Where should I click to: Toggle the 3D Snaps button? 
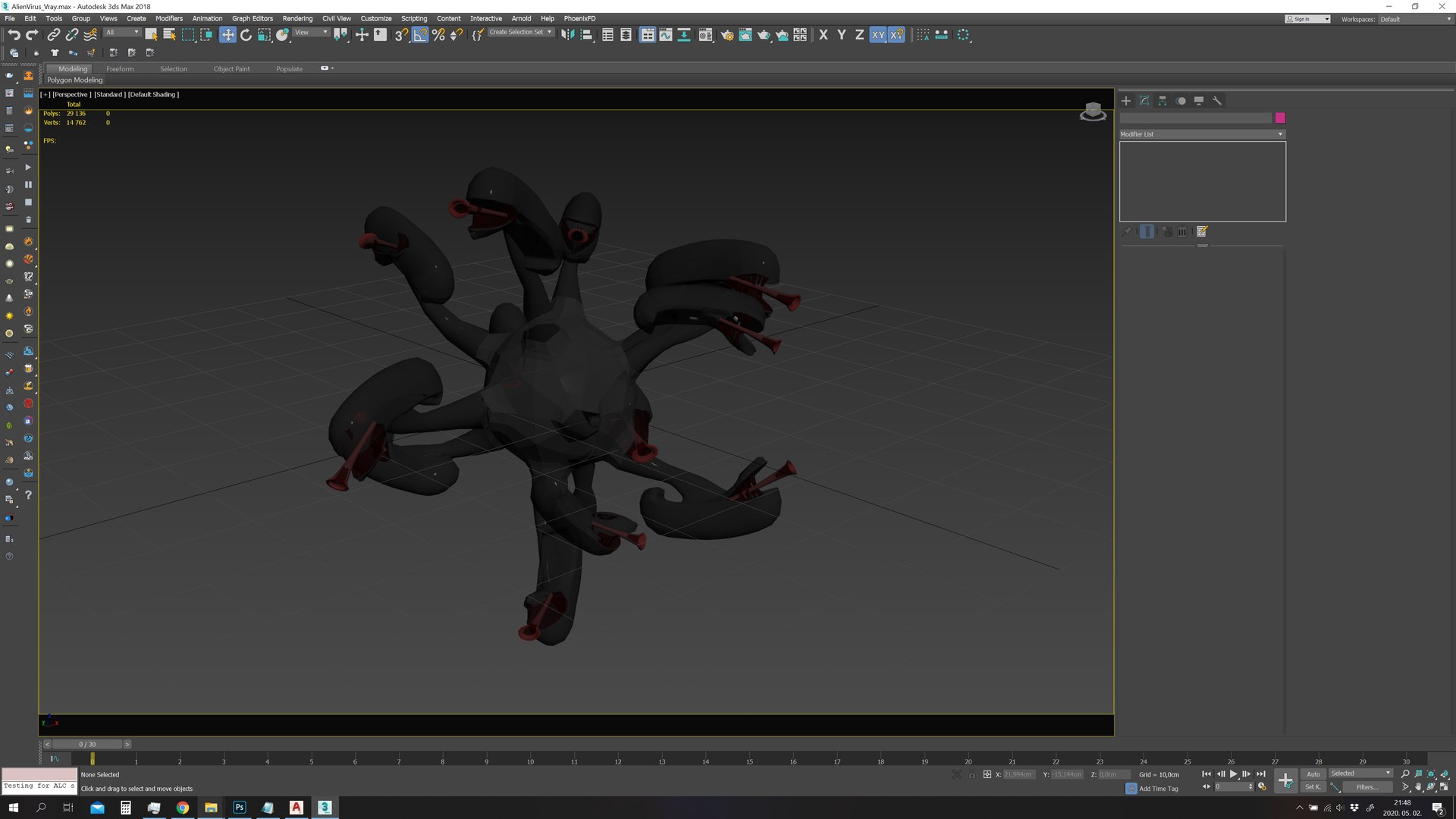click(401, 35)
